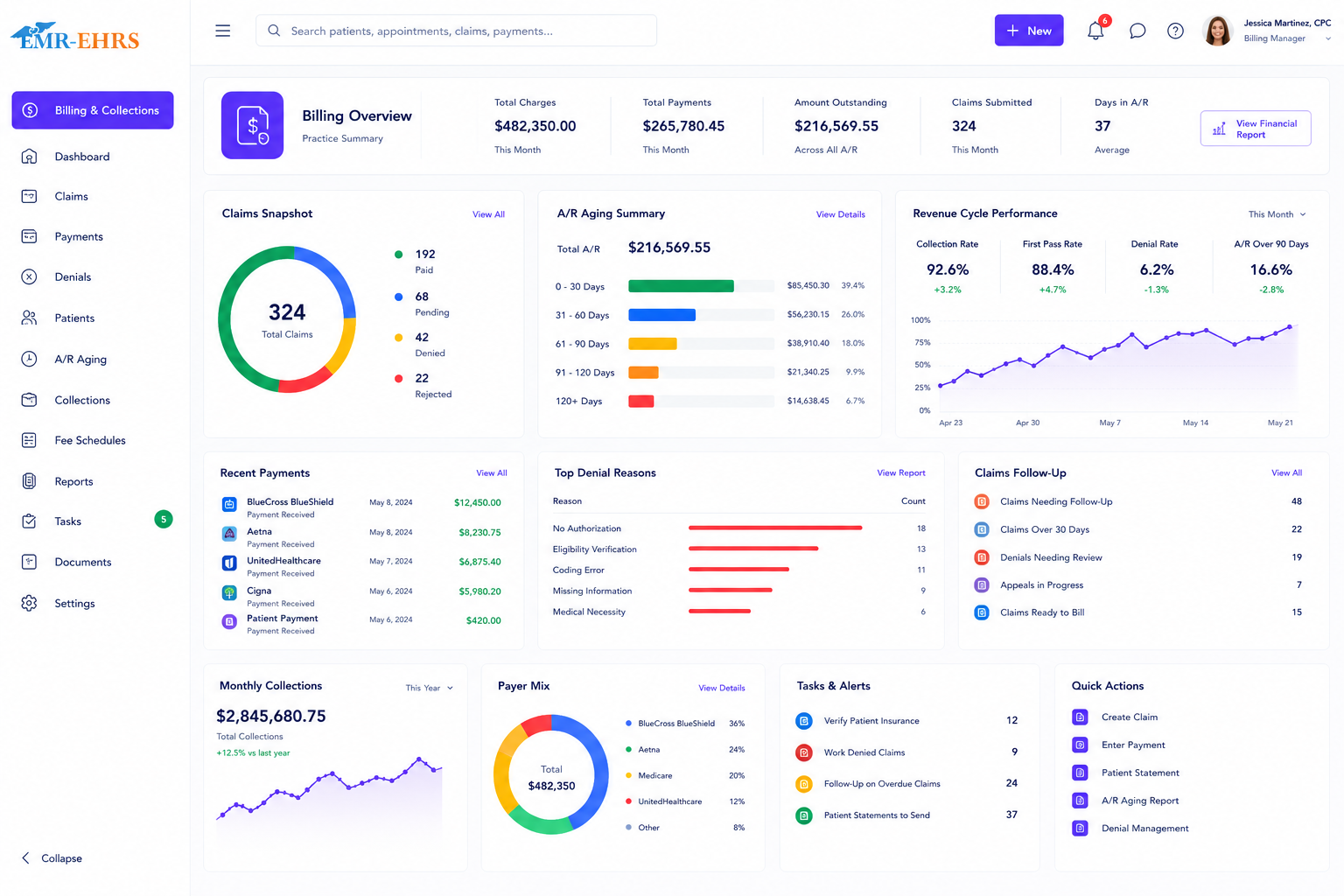Click the Create Claim quick action icon

pos(1080,717)
